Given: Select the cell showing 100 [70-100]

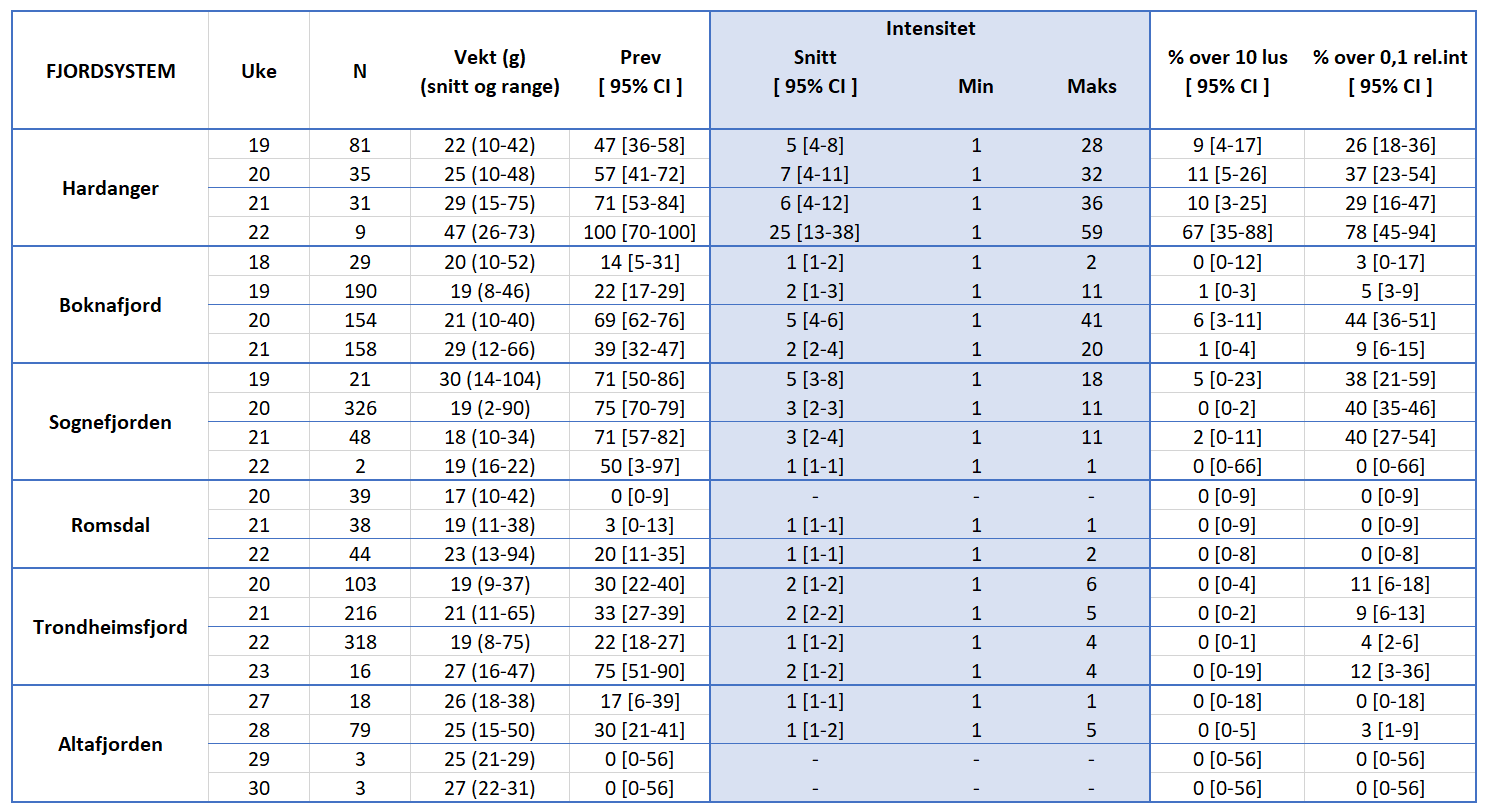Looking at the screenshot, I should [x=640, y=232].
